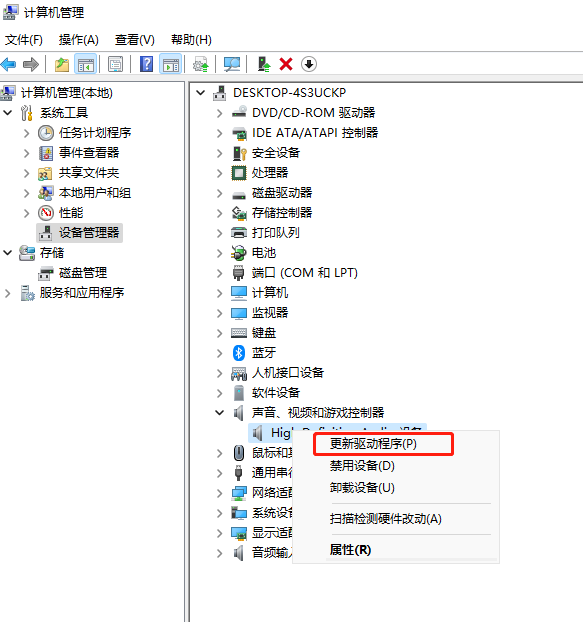This screenshot has width=583, height=622.
Task: Click the security devices key icon
Action: click(x=239, y=153)
